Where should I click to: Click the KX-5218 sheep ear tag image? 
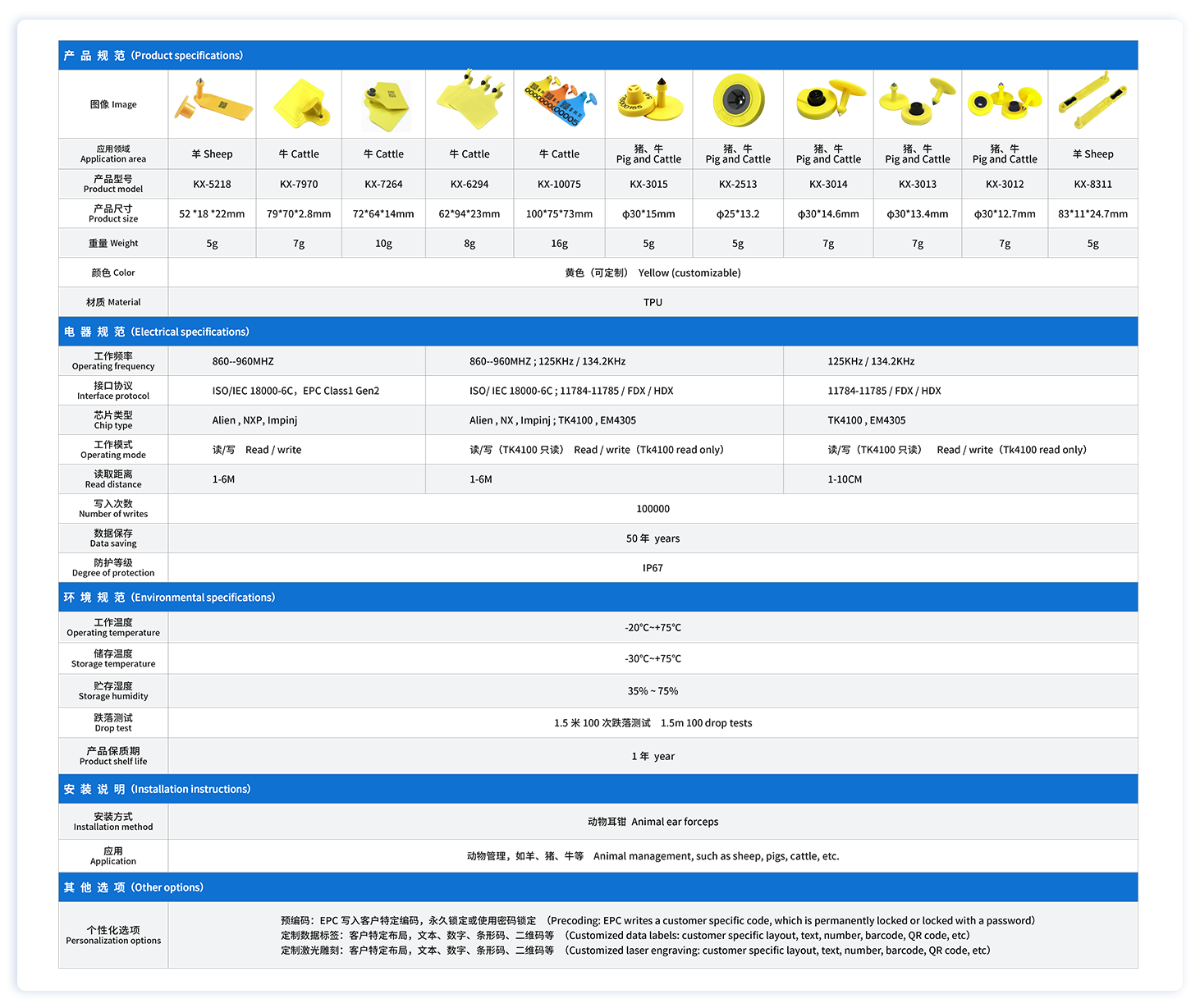212,103
